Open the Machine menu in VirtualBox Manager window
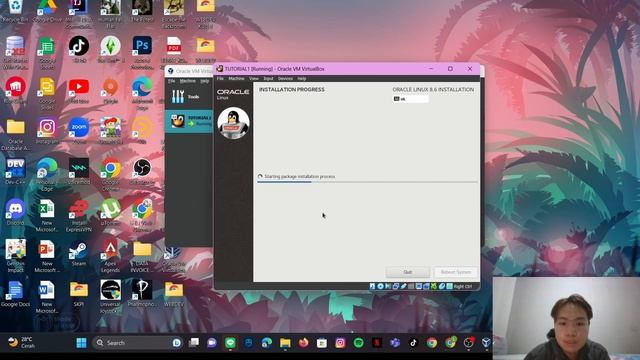The height and width of the screenshot is (360, 640). tap(187, 81)
